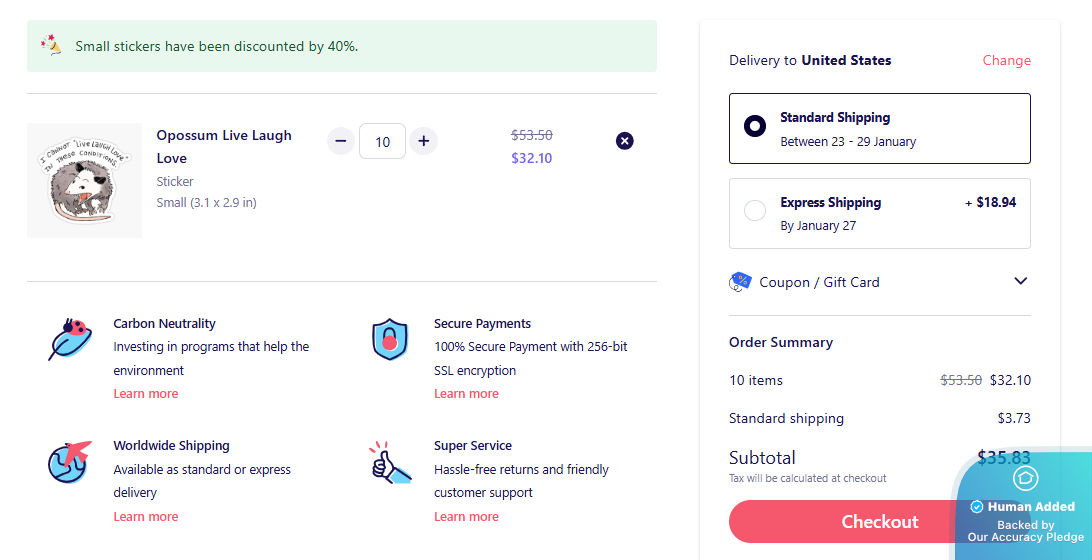Image resolution: width=1092 pixels, height=560 pixels.
Task: Click the quantity input field
Action: tap(382, 141)
